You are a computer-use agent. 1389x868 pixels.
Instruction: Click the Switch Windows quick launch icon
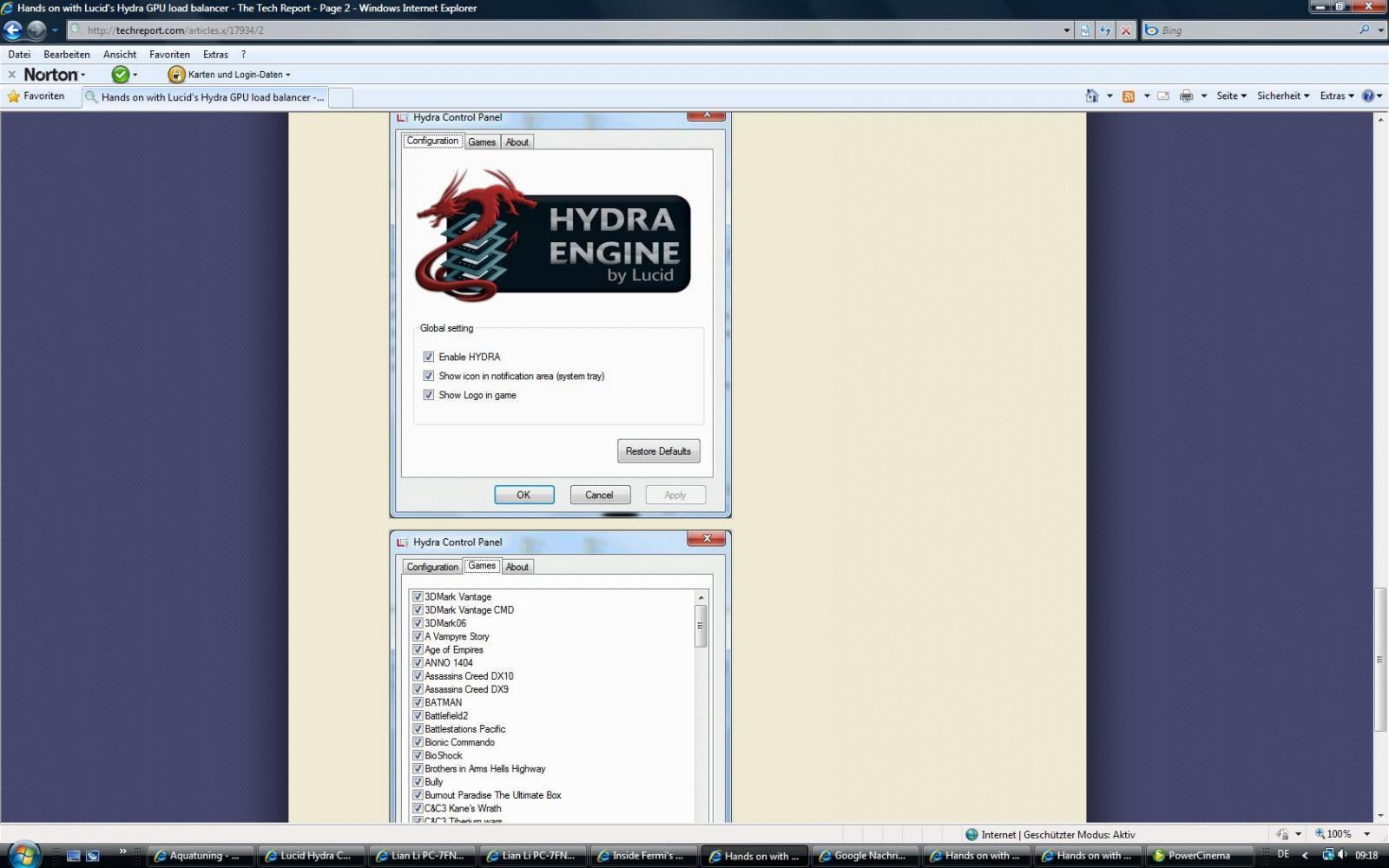93,856
